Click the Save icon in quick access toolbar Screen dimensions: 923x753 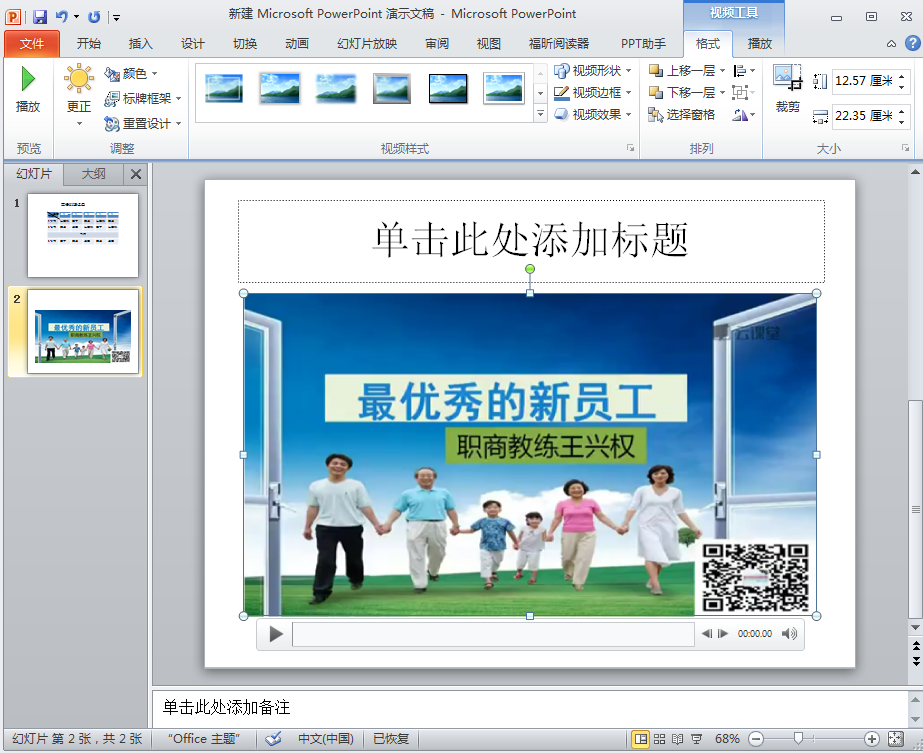point(40,16)
